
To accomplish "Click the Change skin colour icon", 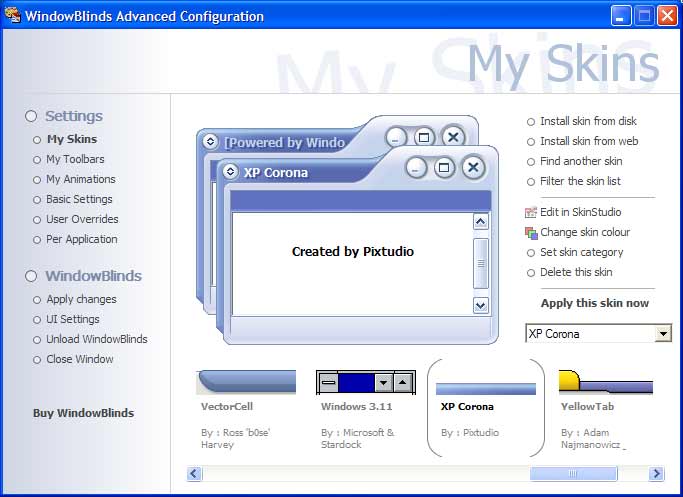I will coord(531,233).
